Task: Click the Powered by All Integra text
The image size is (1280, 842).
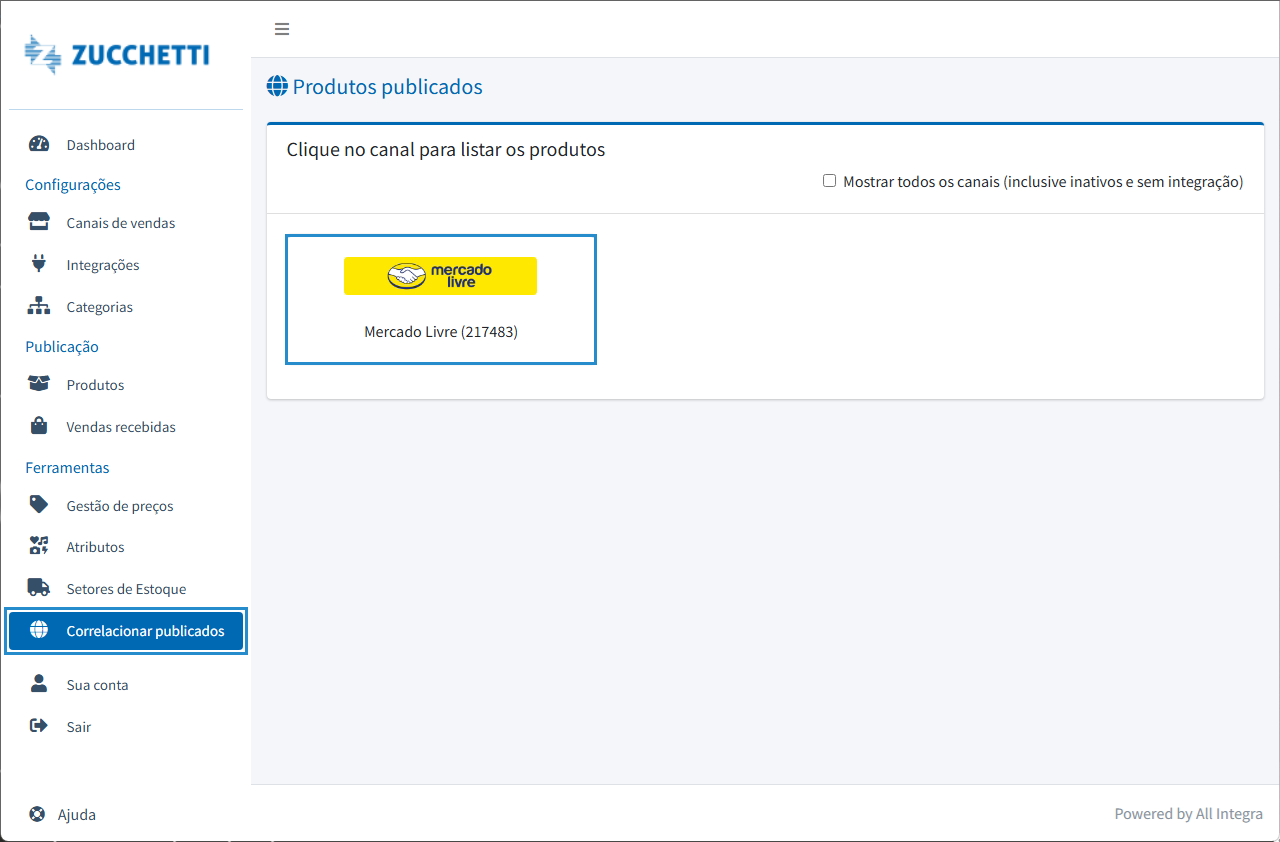Action: click(1188, 814)
